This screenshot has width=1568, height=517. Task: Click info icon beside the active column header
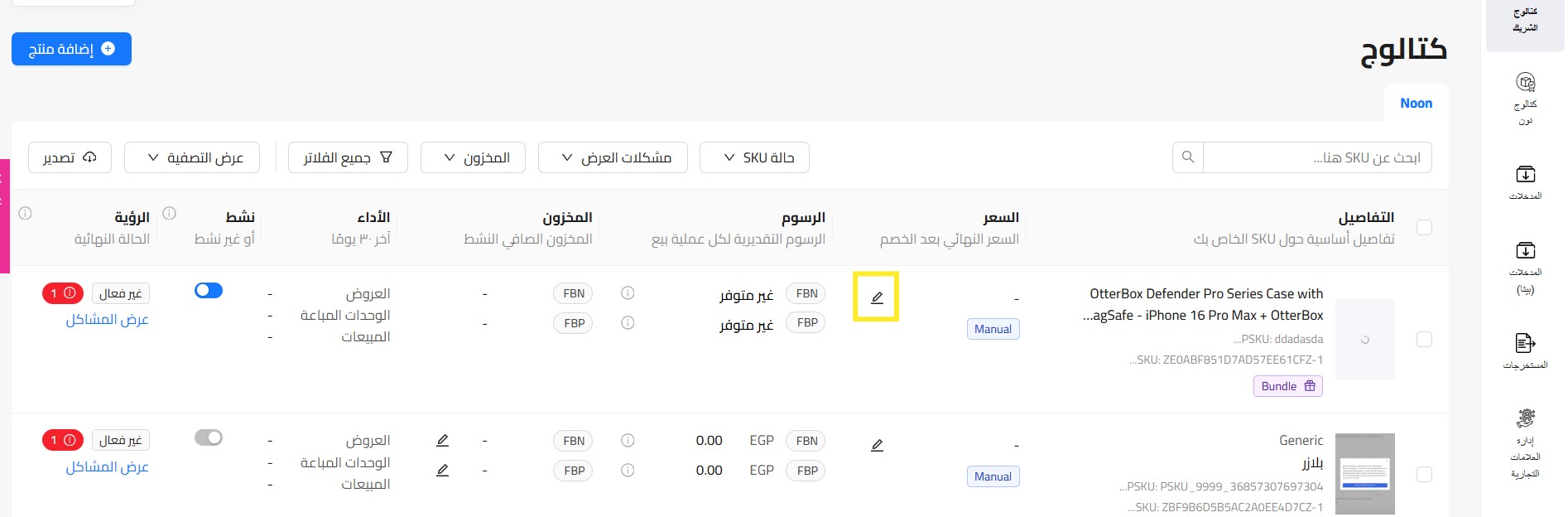(170, 214)
